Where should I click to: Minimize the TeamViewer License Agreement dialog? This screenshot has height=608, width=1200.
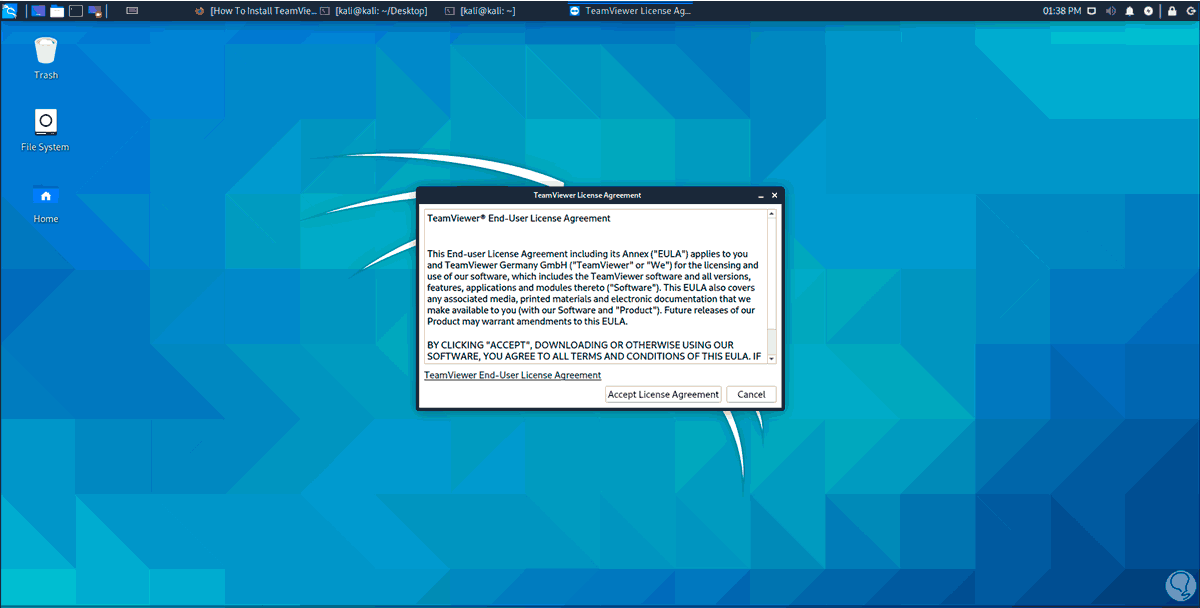[x=761, y=195]
